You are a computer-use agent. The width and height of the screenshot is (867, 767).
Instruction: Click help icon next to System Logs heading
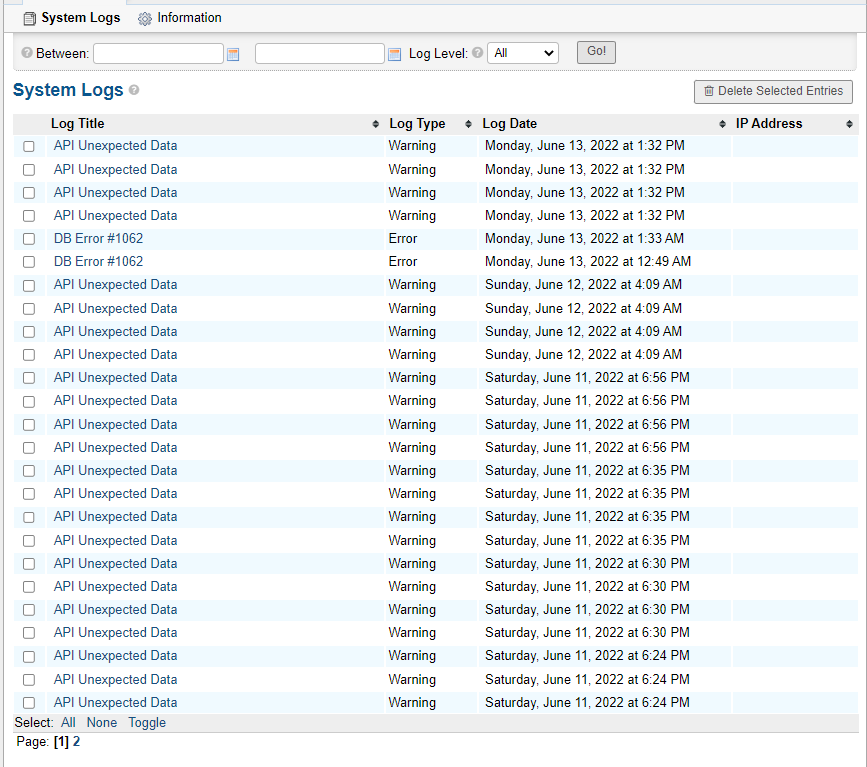click(x=134, y=90)
